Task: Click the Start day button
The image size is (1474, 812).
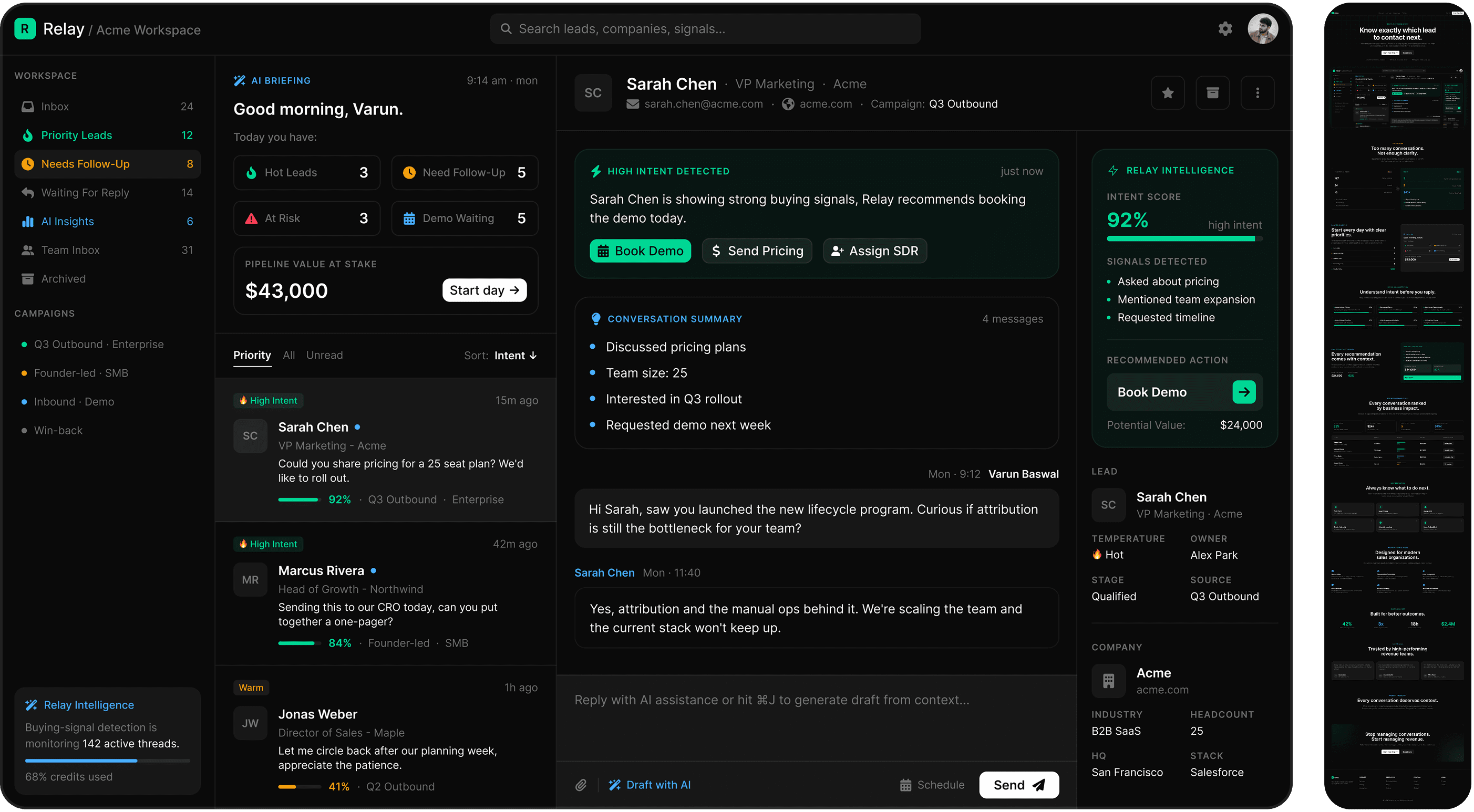Action: (484, 290)
